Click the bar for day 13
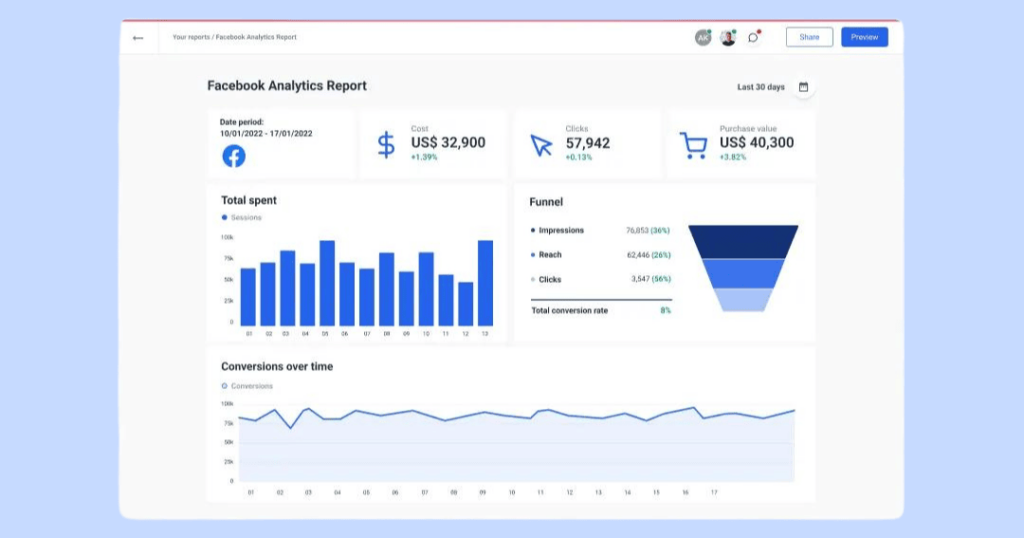This screenshot has width=1024, height=538. point(485,283)
